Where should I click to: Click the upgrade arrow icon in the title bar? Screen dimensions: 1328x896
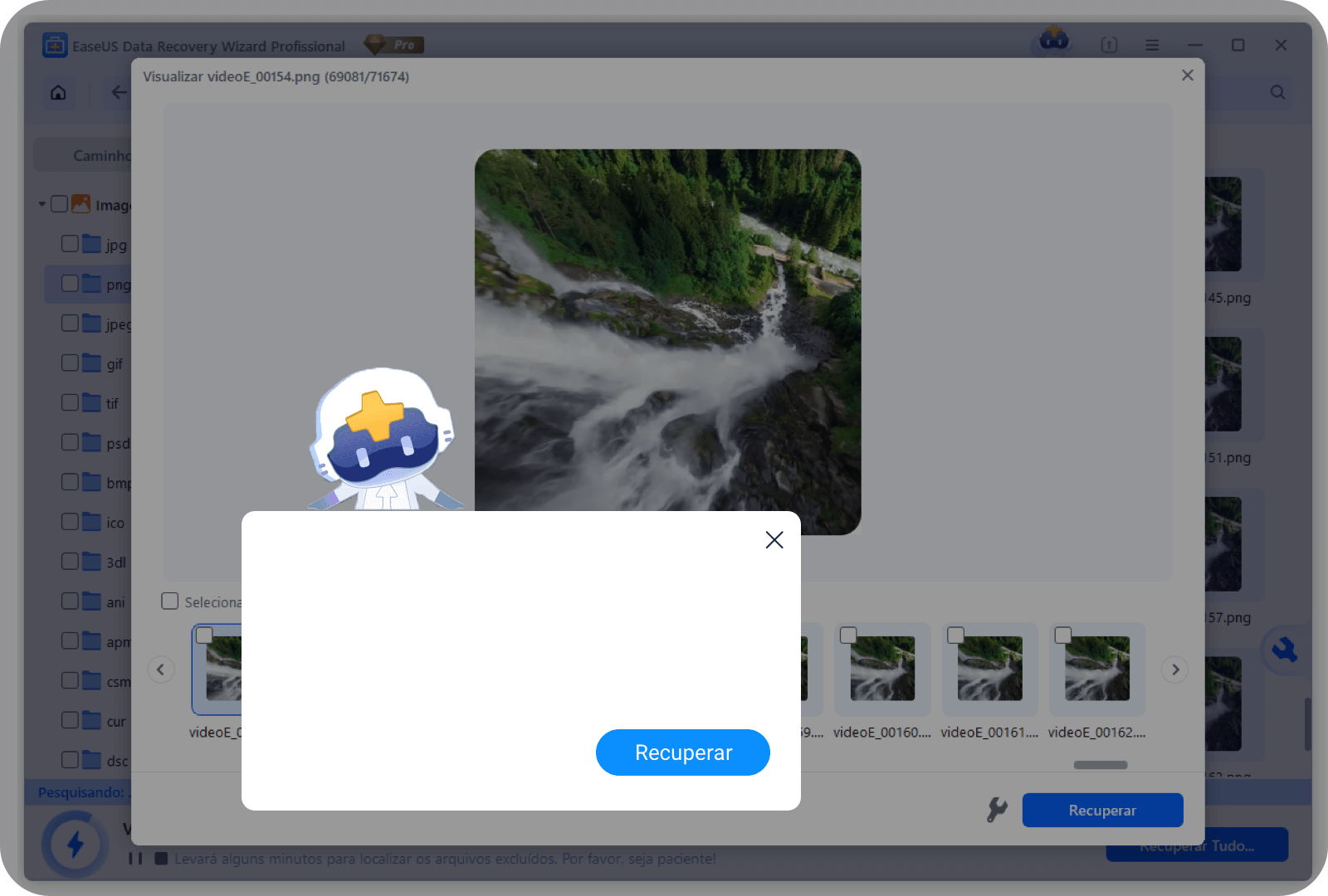tap(1109, 45)
